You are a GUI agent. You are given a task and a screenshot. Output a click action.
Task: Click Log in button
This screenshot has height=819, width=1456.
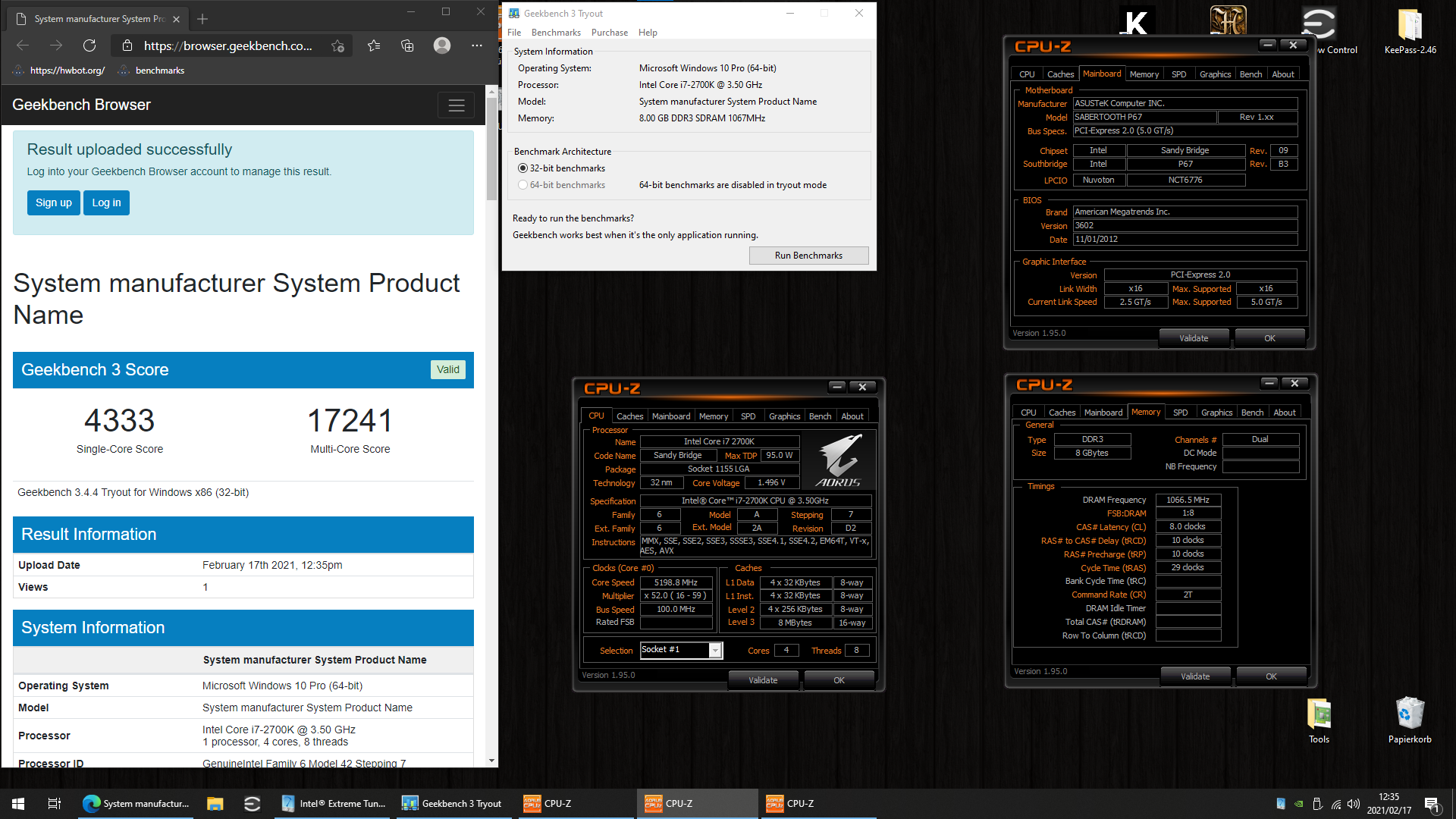(x=106, y=202)
